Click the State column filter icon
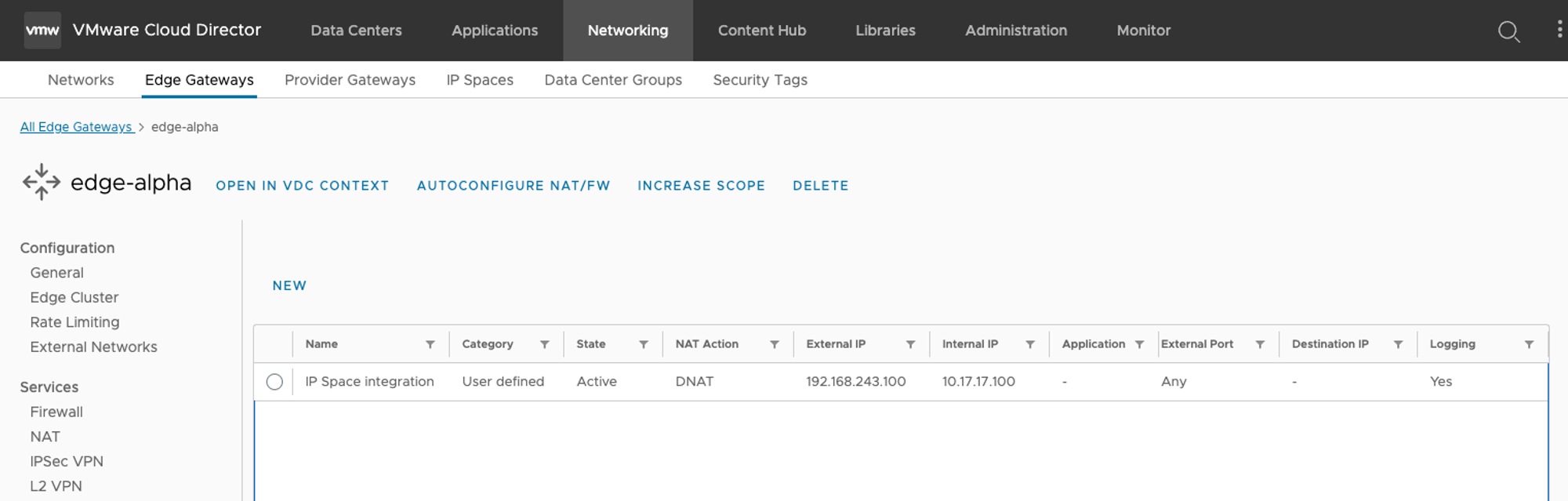 pos(644,344)
